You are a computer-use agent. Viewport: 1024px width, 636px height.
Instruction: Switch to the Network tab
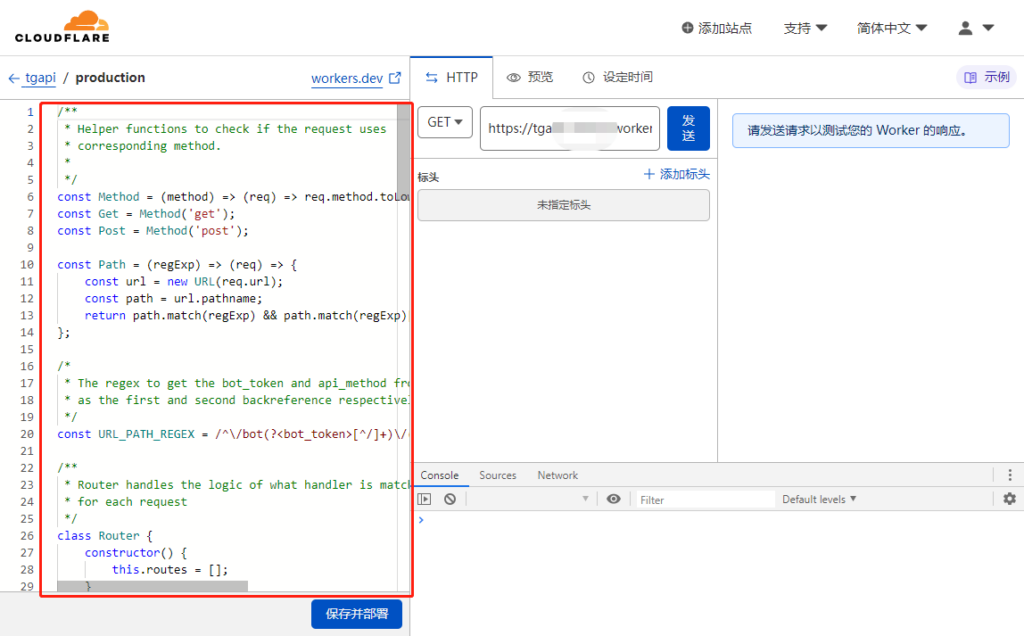(557, 475)
